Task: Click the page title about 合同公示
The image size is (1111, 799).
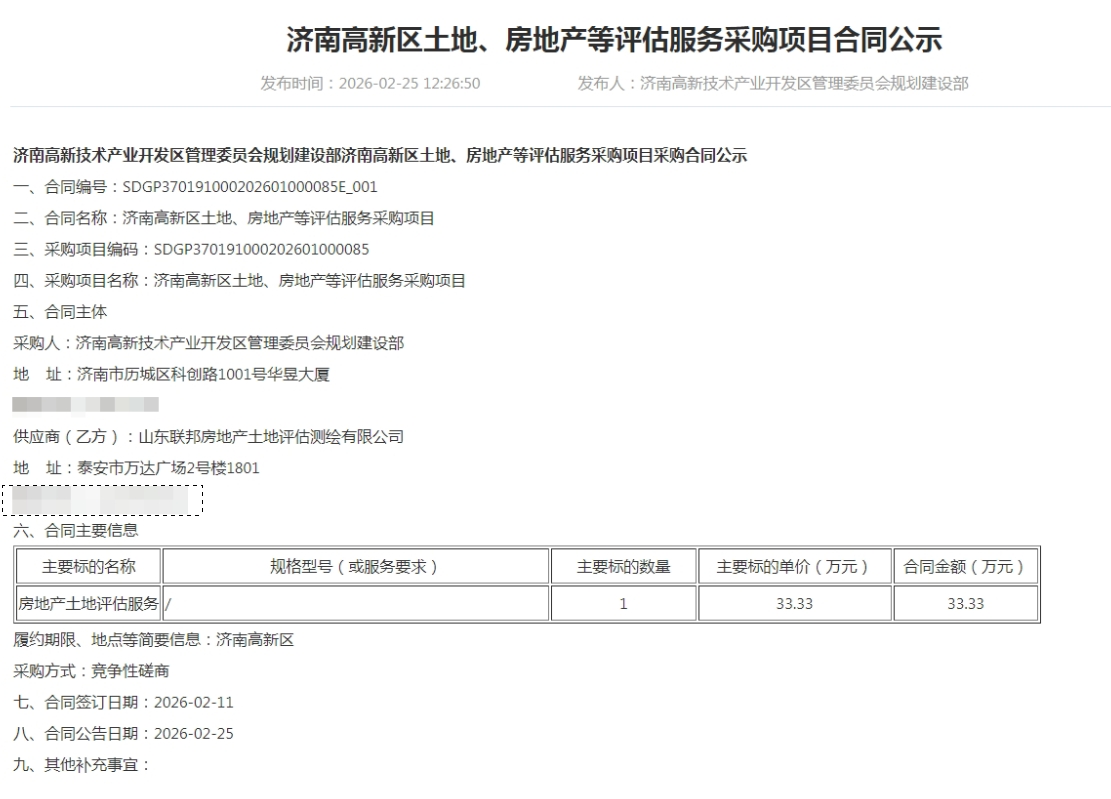Action: (614, 40)
